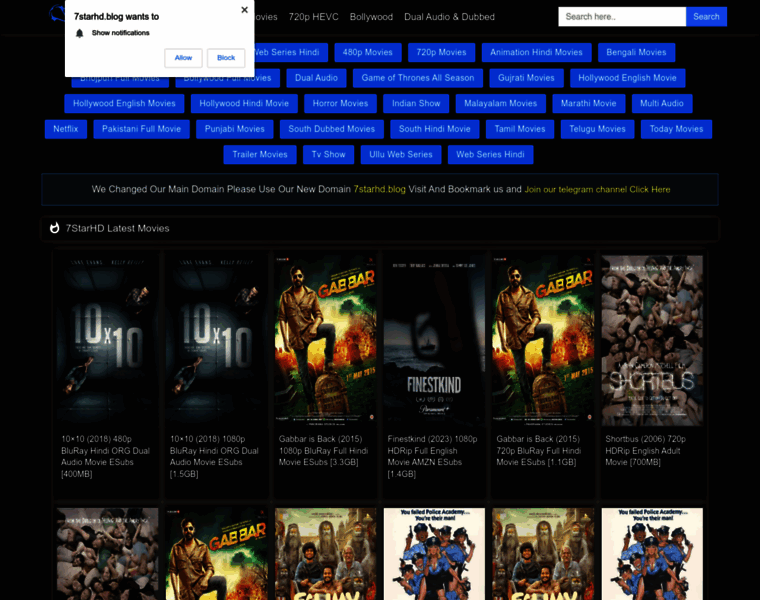Click the 7StarHD flame icon

(55, 228)
